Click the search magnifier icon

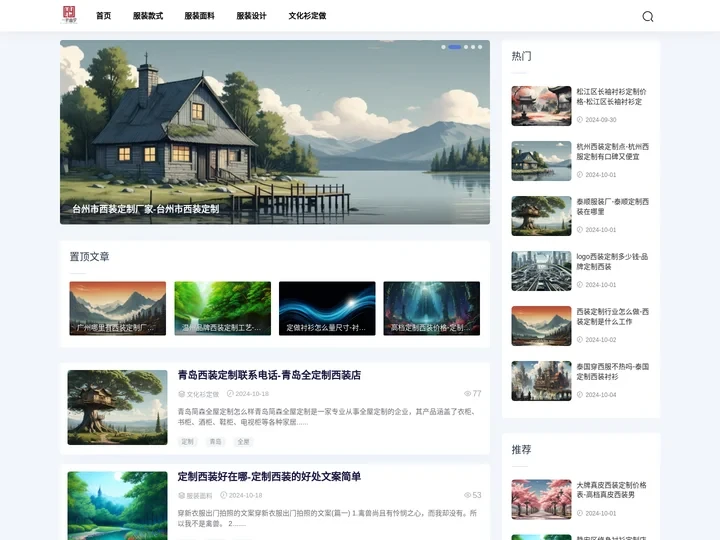(x=647, y=16)
